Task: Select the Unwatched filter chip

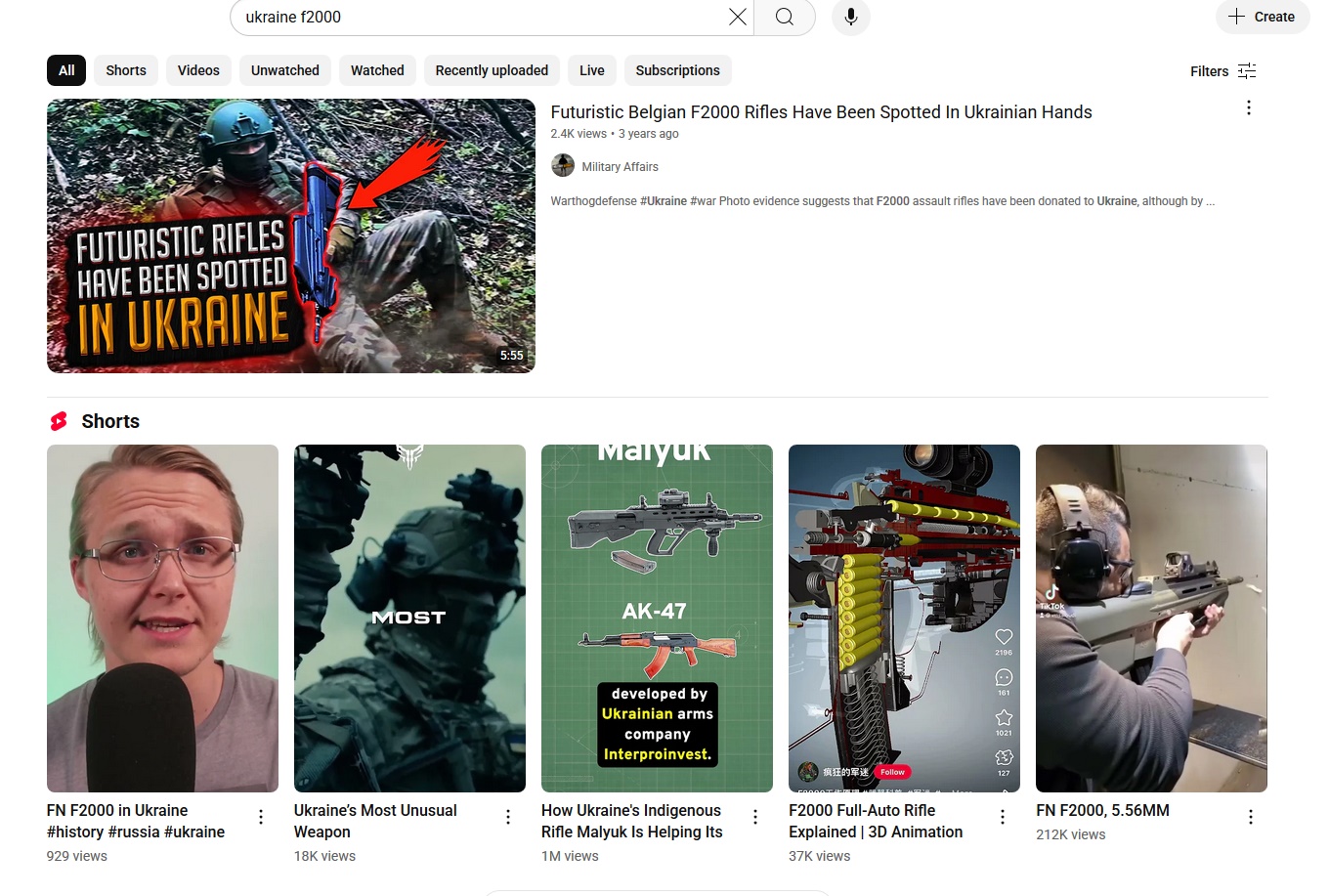Action: click(285, 70)
